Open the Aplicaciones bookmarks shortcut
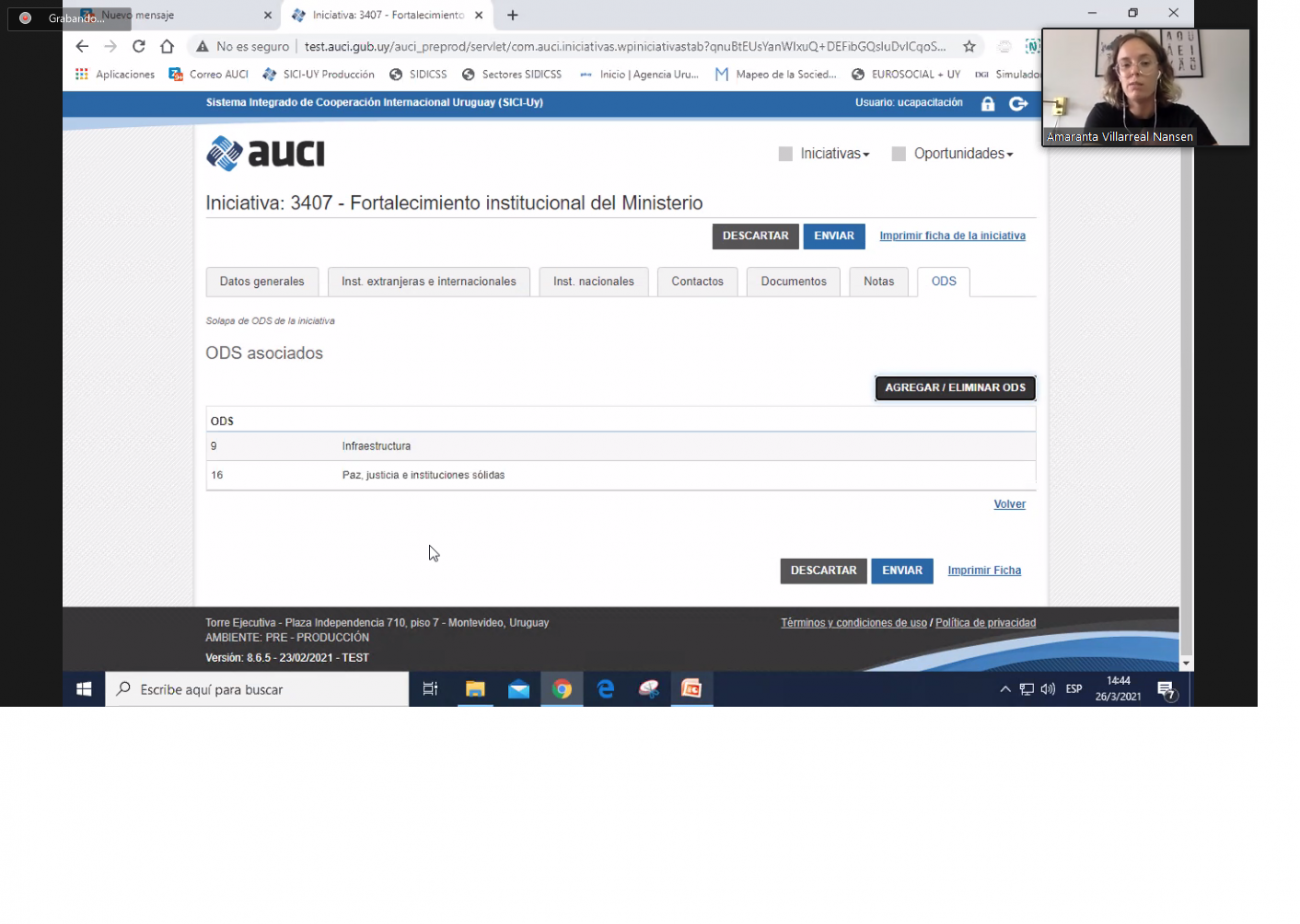Screen dimensions: 1300x924 point(115,74)
